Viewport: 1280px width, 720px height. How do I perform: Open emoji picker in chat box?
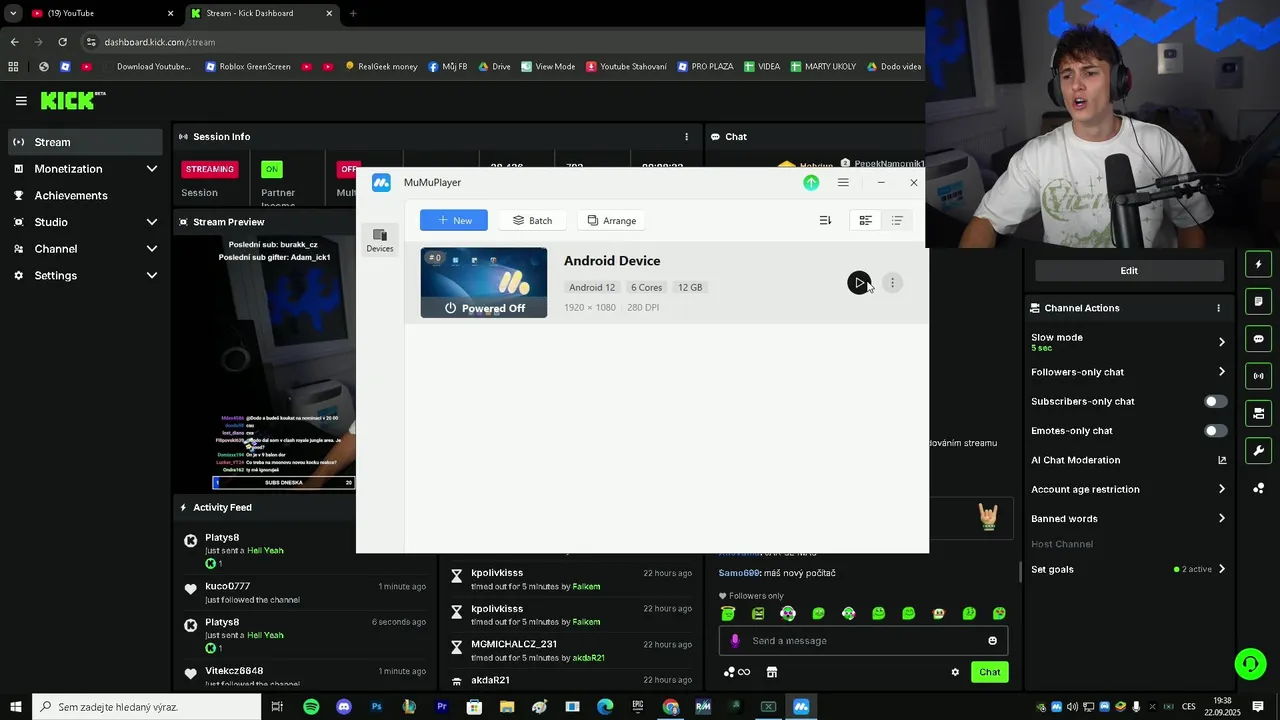click(992, 641)
